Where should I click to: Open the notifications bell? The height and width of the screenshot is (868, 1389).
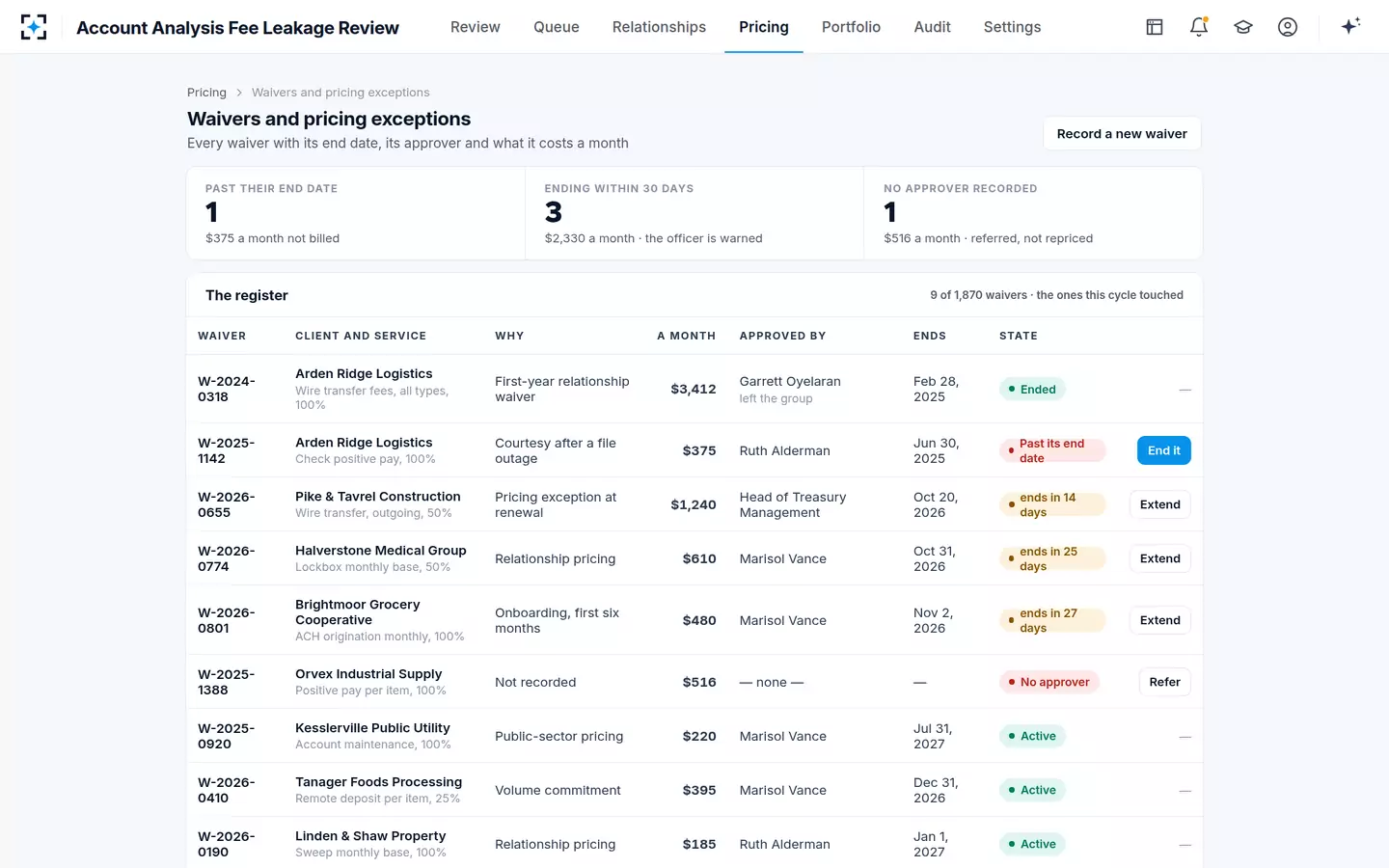pos(1199,27)
